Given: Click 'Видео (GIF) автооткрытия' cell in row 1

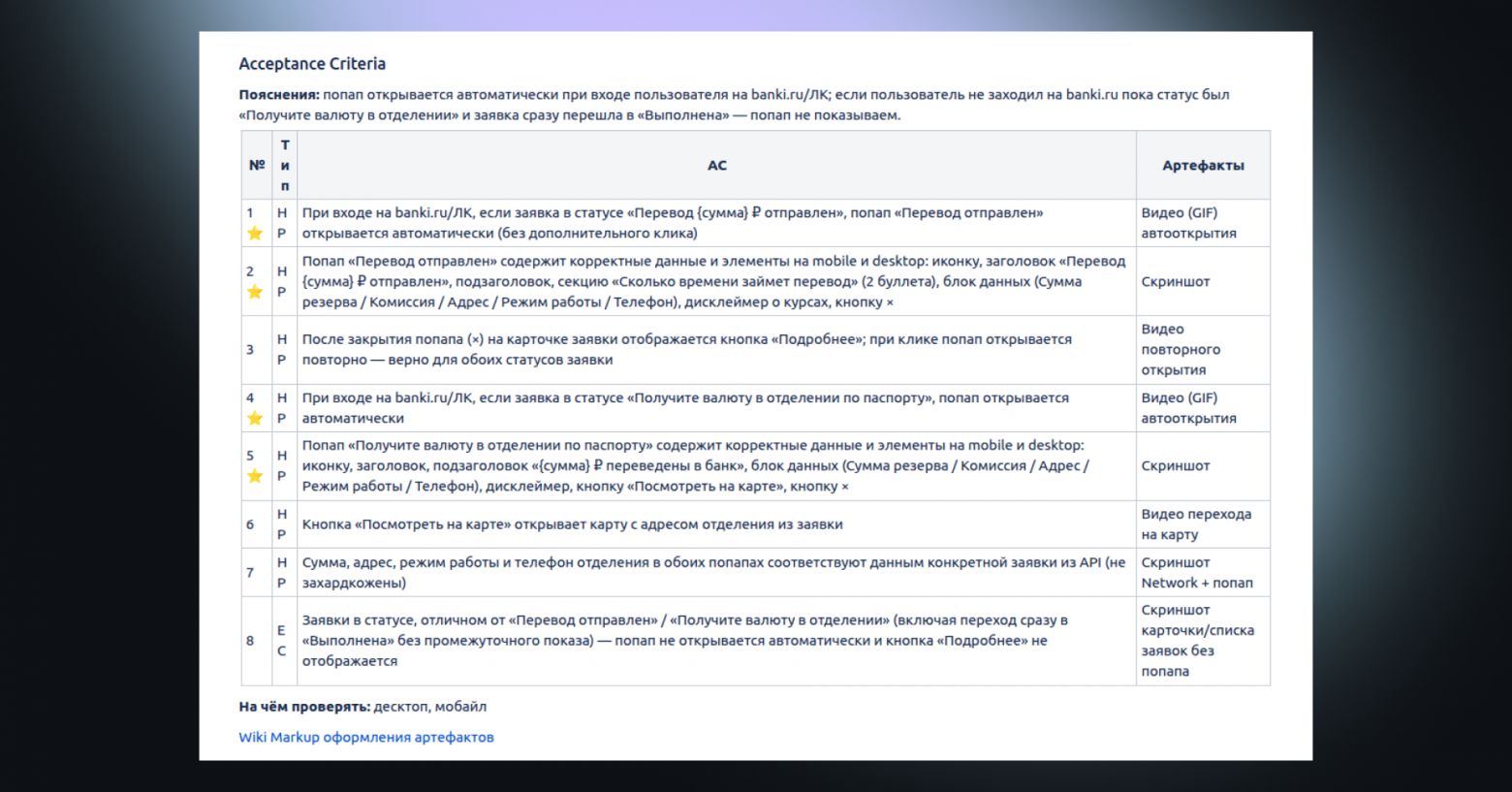Looking at the screenshot, I should coord(1203,223).
